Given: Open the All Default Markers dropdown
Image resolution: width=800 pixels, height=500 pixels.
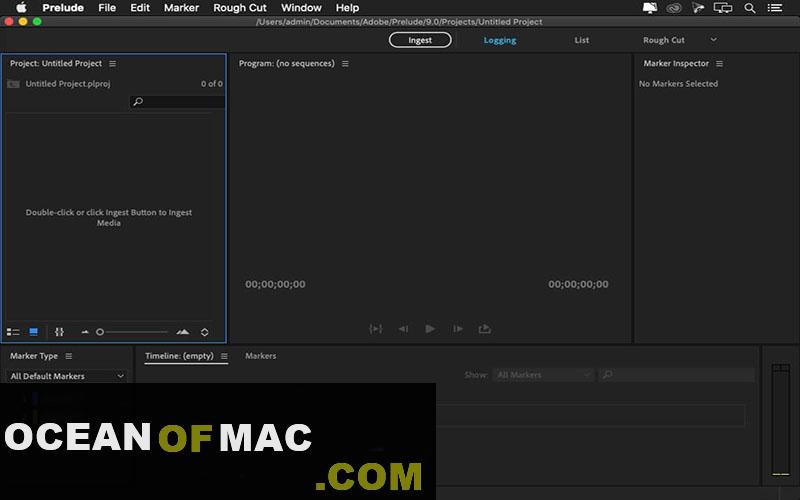Looking at the screenshot, I should (66, 376).
